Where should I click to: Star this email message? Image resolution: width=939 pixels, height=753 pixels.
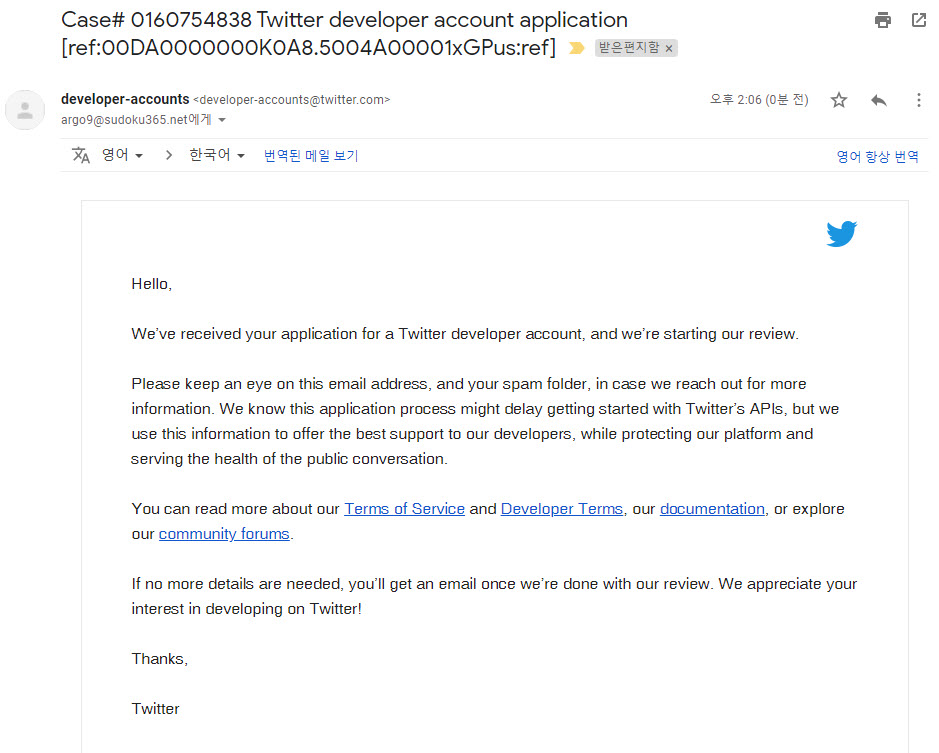[839, 100]
